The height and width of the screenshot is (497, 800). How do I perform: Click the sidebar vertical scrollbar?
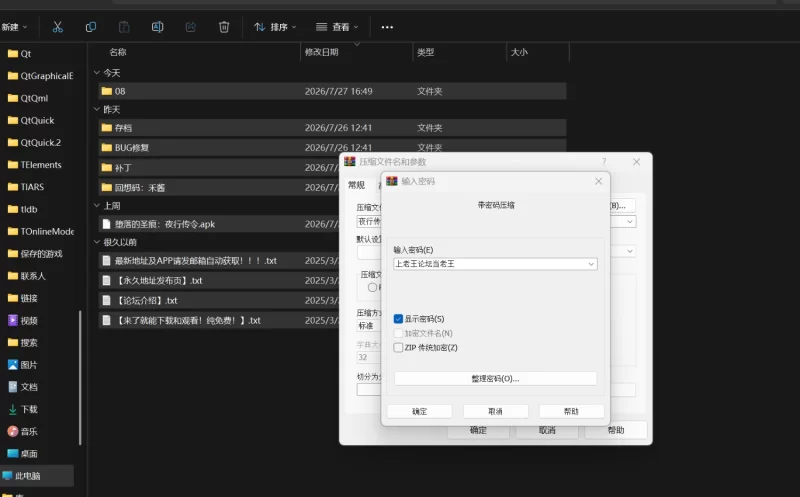[x=80, y=378]
